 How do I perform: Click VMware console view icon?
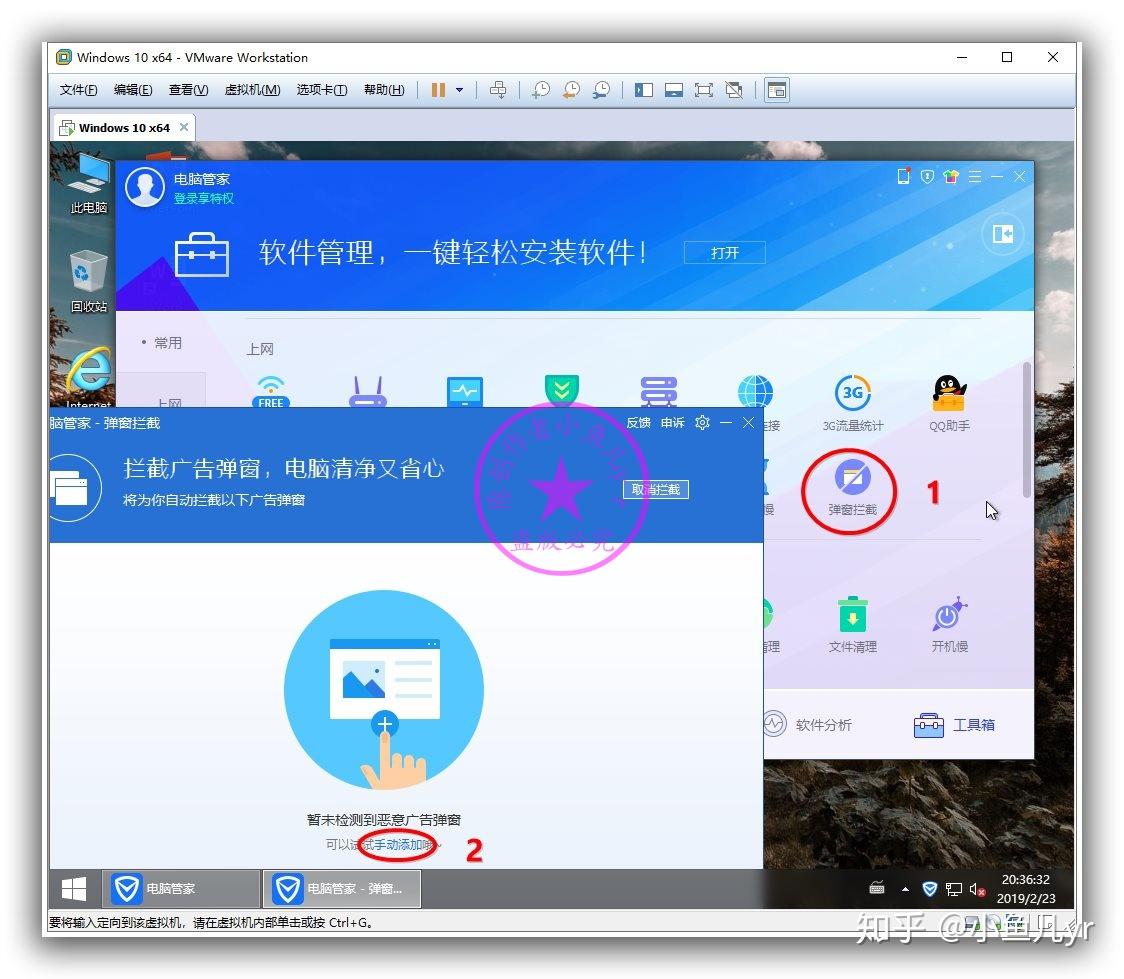pyautogui.click(x=777, y=90)
